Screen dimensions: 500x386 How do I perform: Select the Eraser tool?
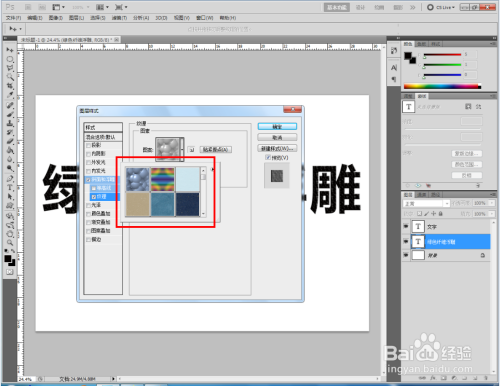point(10,141)
